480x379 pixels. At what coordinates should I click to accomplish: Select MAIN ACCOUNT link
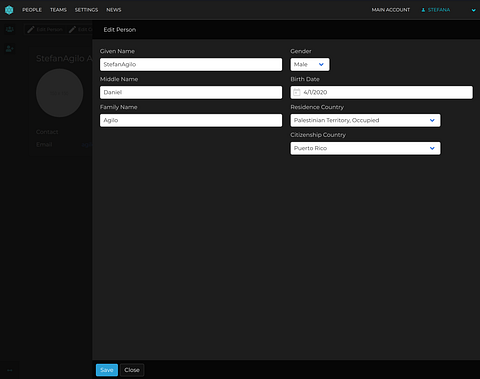point(391,10)
